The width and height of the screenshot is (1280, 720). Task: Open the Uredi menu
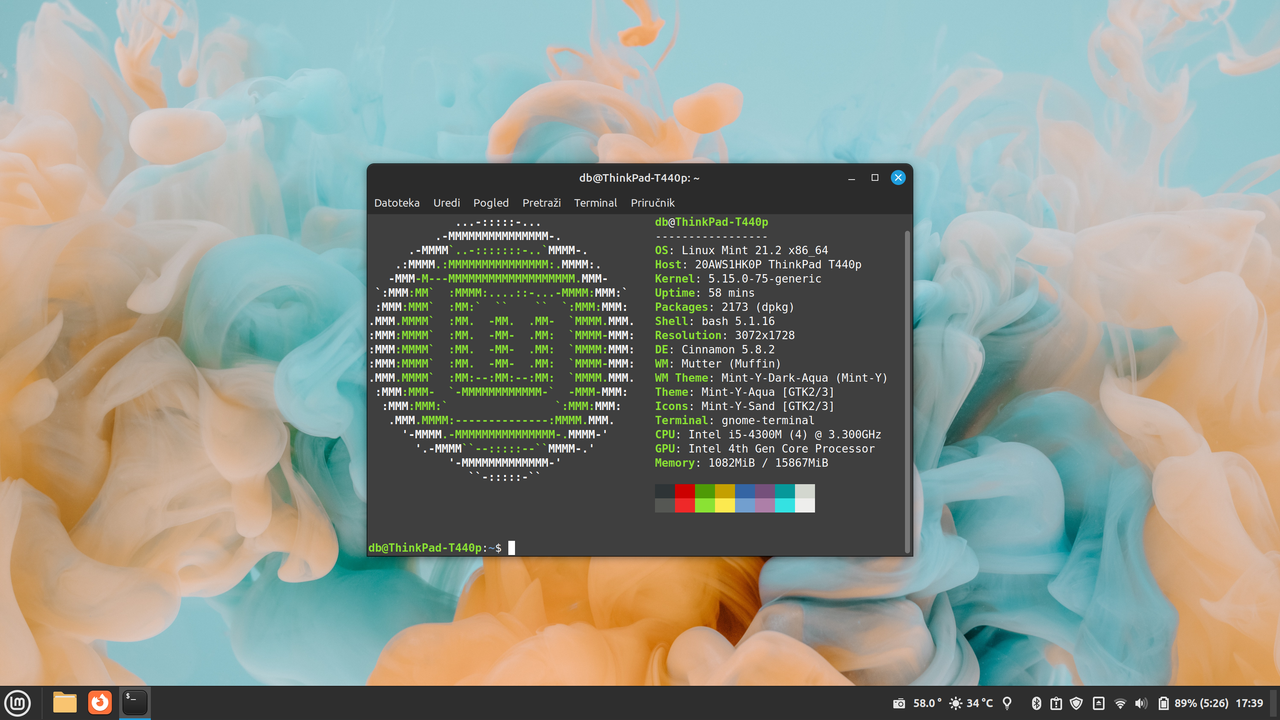pos(447,203)
